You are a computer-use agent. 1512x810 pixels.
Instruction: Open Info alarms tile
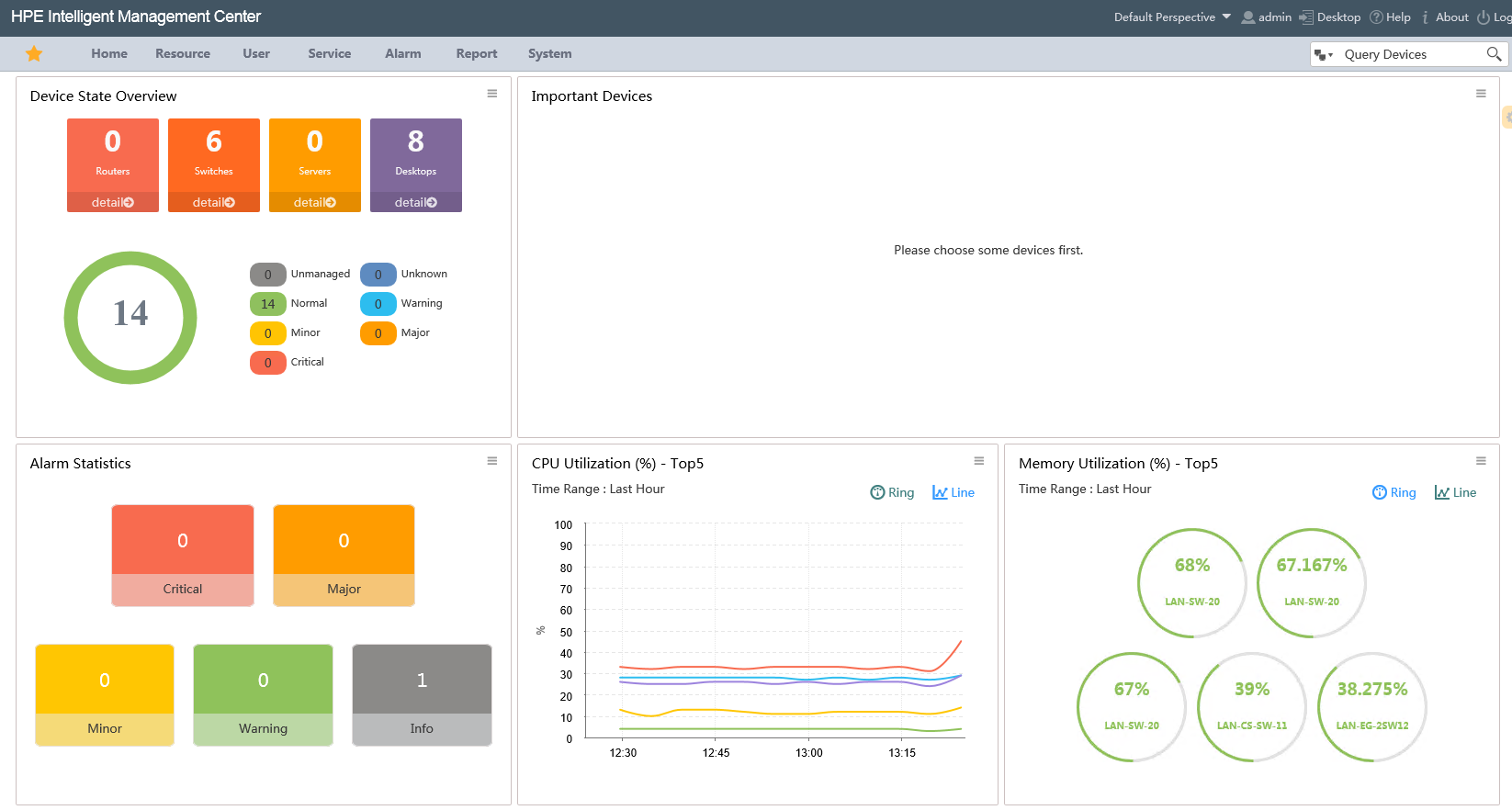point(422,695)
